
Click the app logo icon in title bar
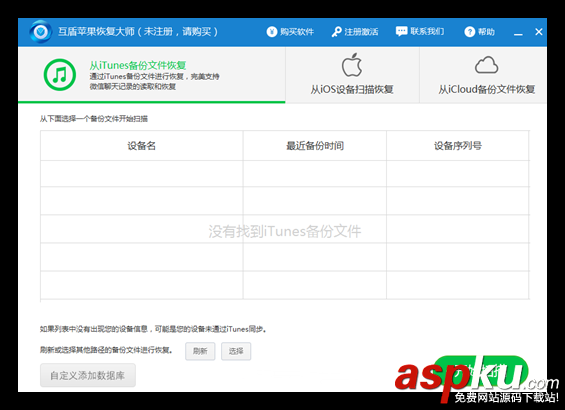pos(41,32)
